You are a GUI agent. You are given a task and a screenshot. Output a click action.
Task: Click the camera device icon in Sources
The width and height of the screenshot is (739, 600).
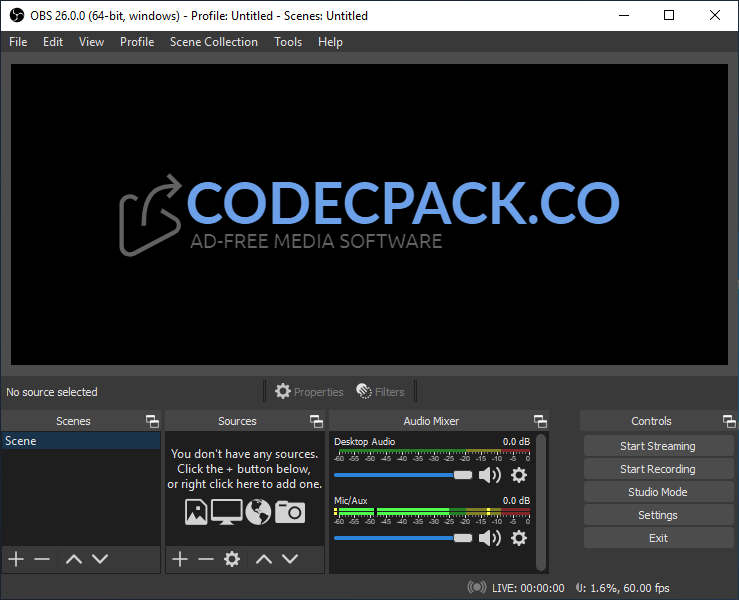click(290, 512)
